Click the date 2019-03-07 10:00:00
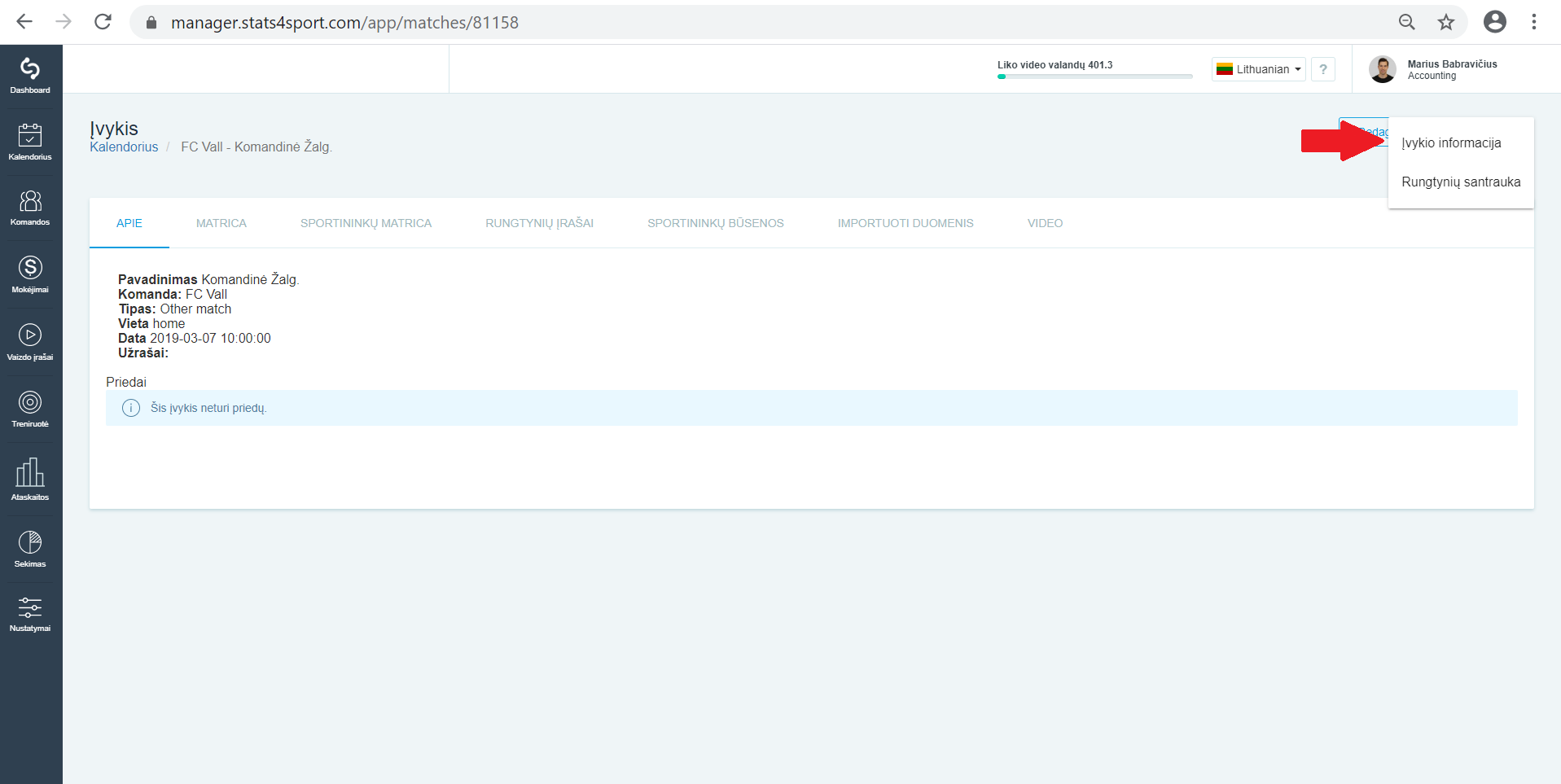 click(x=210, y=339)
